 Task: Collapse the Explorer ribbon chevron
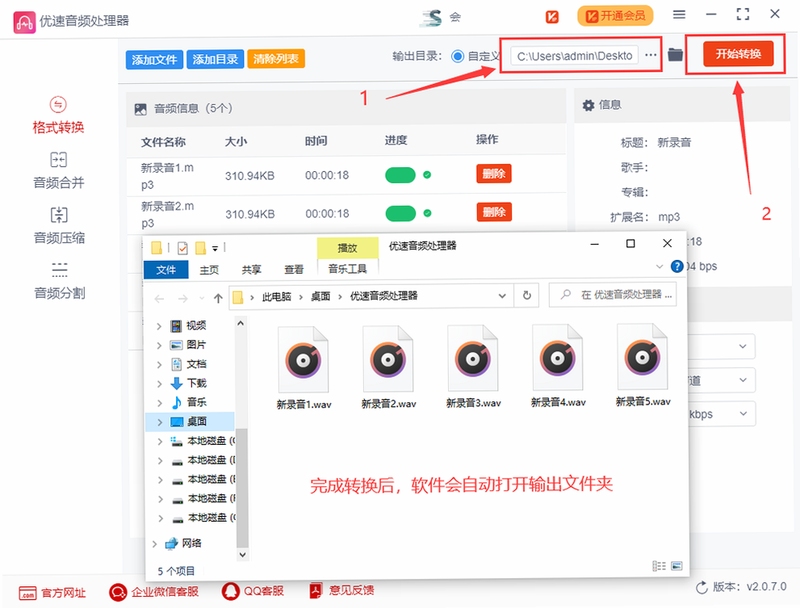pyautogui.click(x=659, y=266)
